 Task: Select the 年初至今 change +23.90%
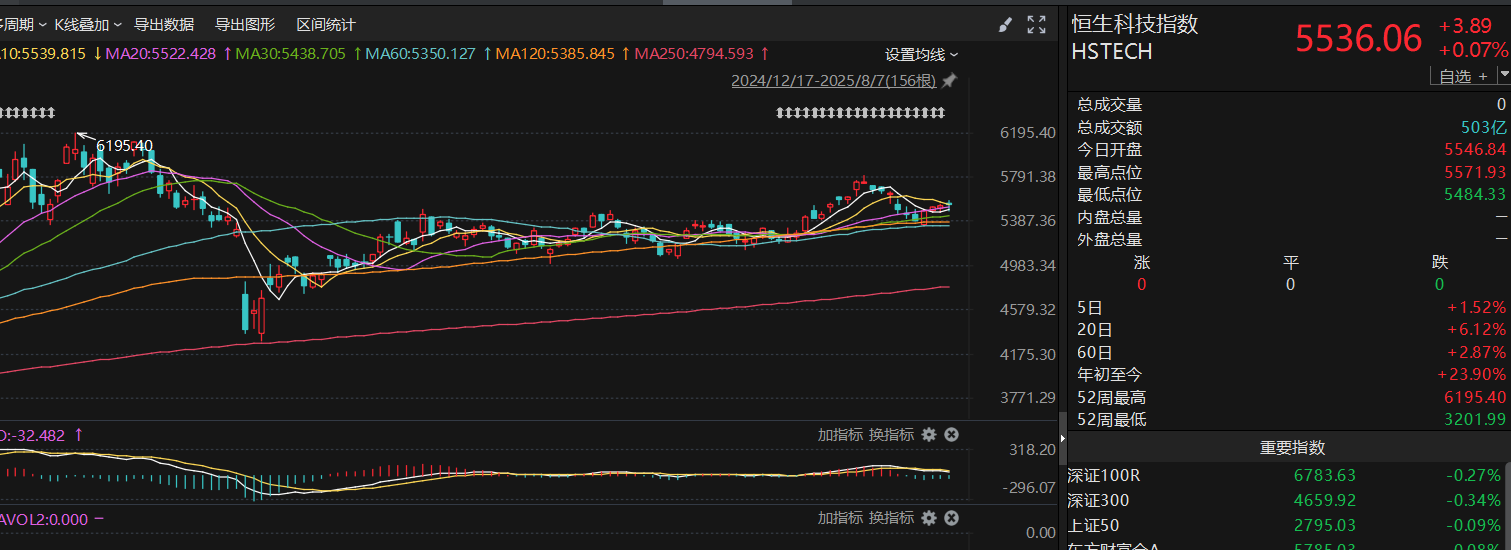[1472, 374]
